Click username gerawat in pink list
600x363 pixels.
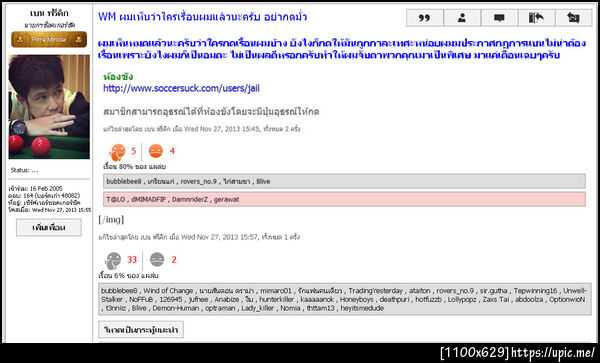coord(226,199)
